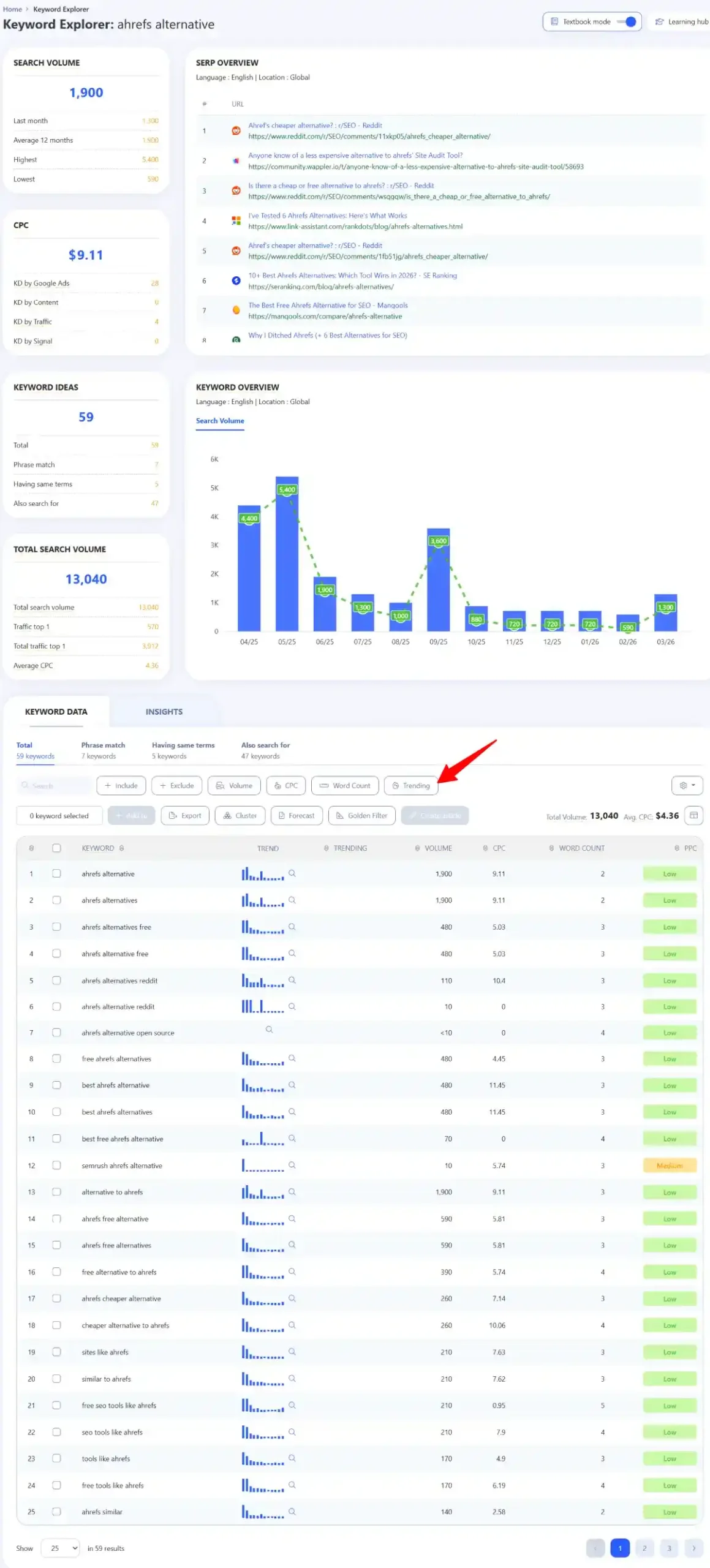Select the Total 59 keywords tab
Viewport: 710px width, 1568px height.
[35, 750]
